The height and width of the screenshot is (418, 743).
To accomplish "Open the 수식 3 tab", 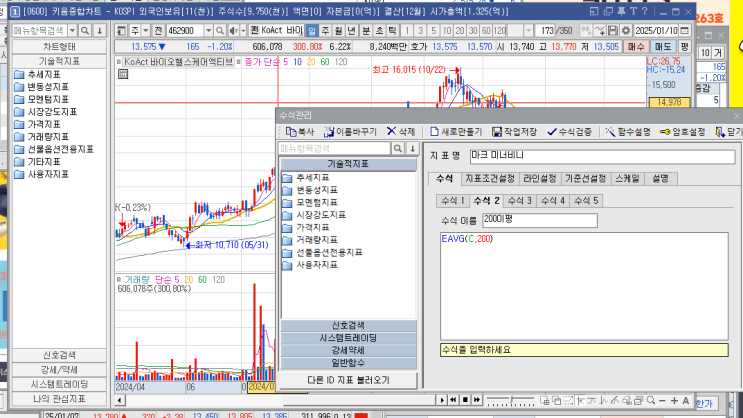I will (519, 201).
